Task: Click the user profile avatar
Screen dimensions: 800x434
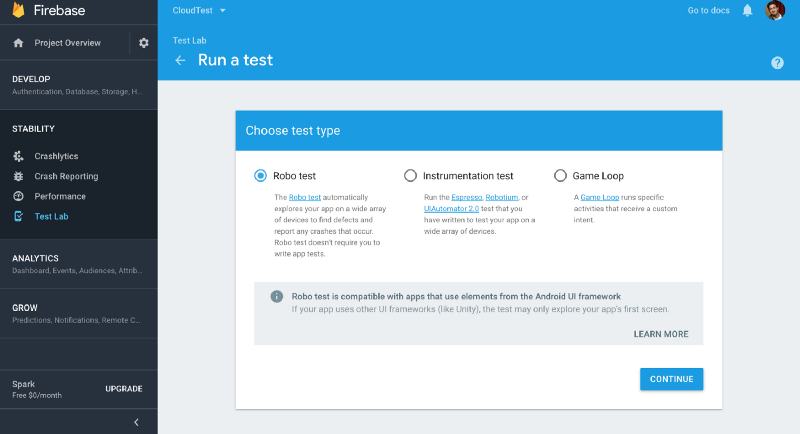Action: 775,11
